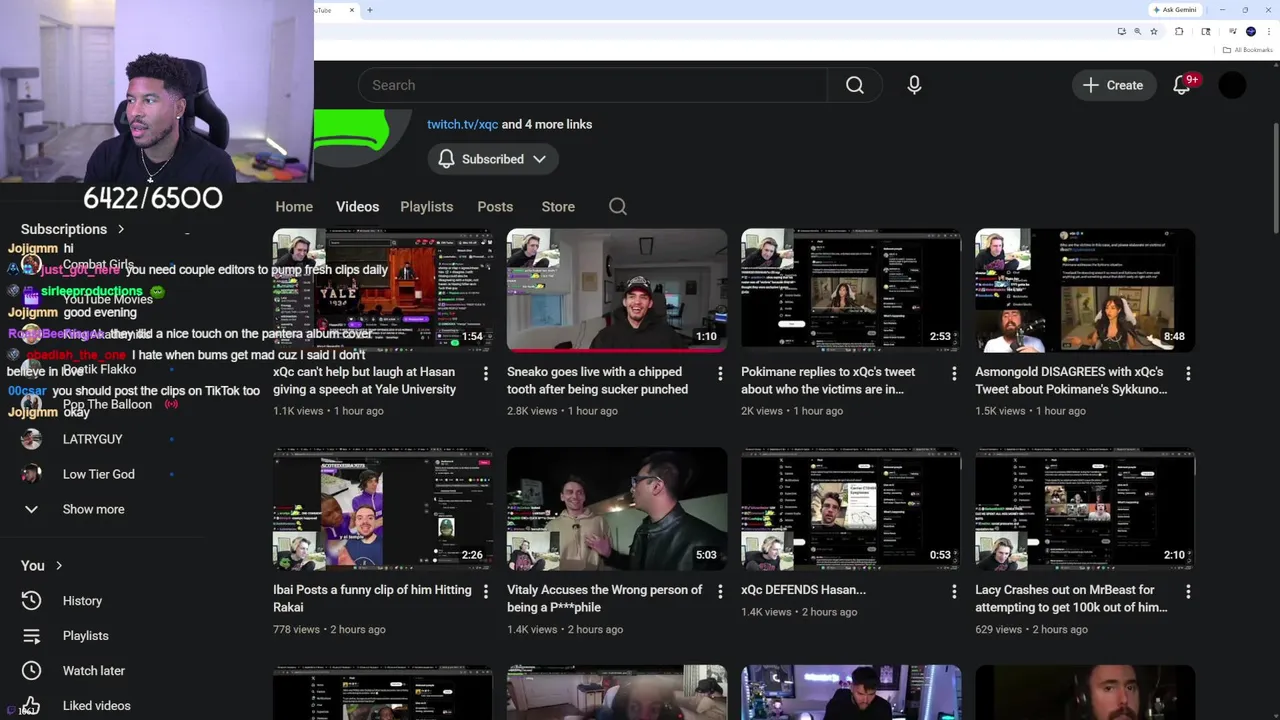Search within channel using the magnifier icon

point(618,206)
